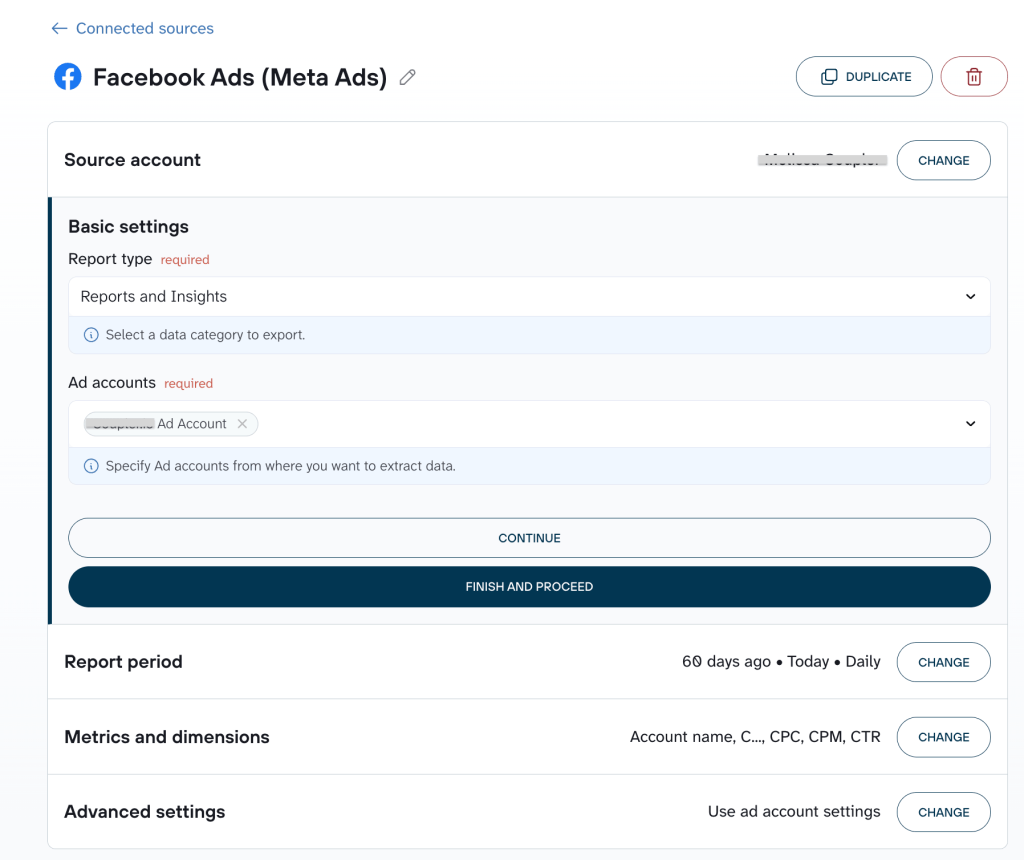The image size is (1024, 860).
Task: Click 'Use ad account settings' text
Action: [x=794, y=812]
